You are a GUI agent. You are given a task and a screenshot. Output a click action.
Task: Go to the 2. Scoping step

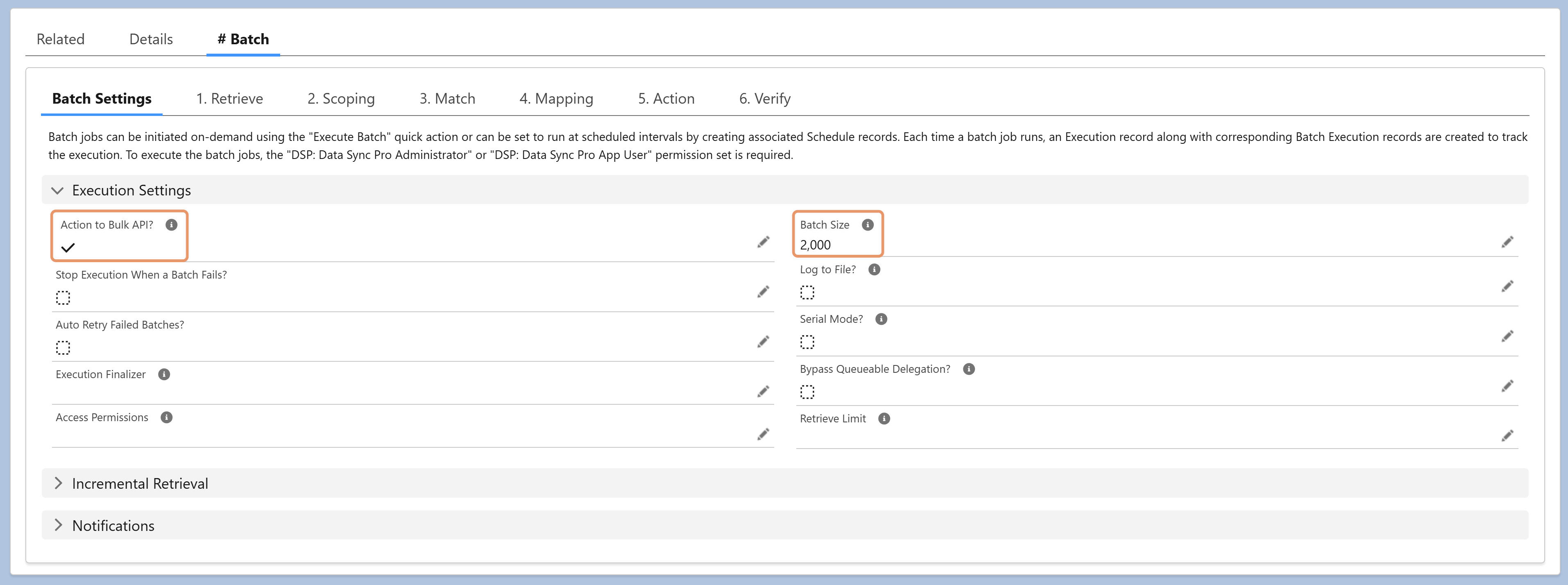coord(341,99)
